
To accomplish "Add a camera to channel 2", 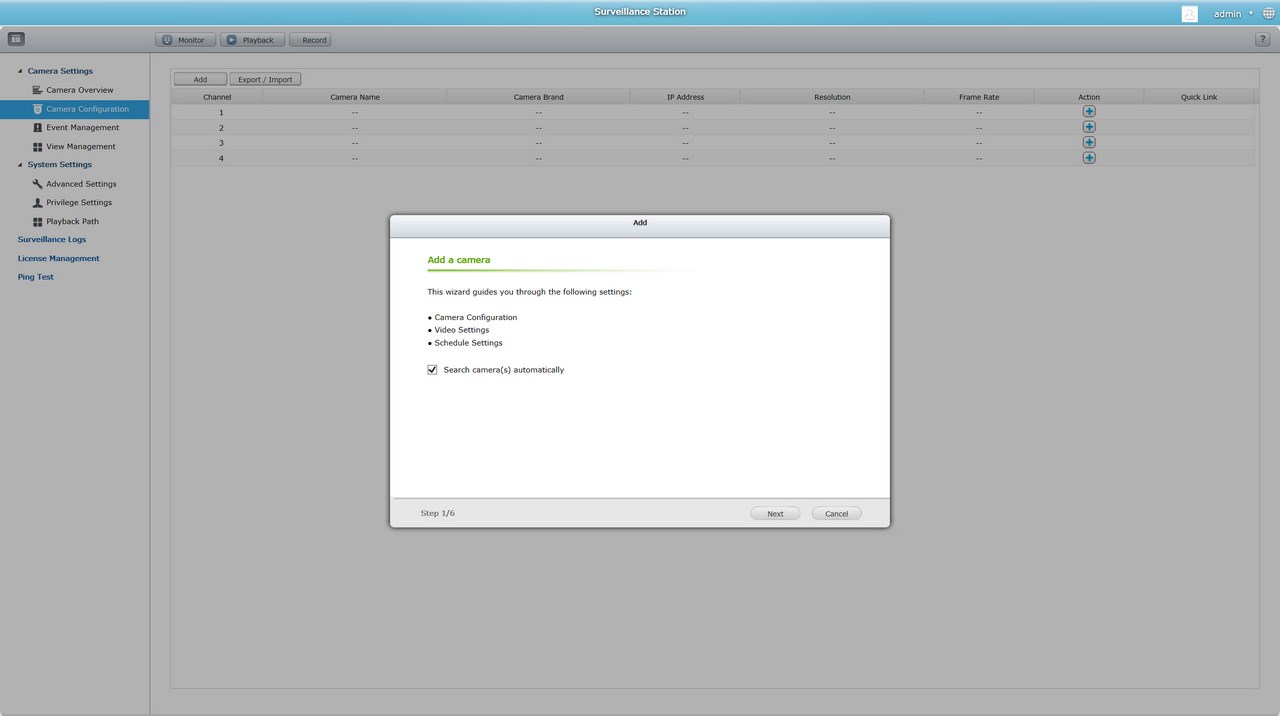I will tap(1089, 127).
